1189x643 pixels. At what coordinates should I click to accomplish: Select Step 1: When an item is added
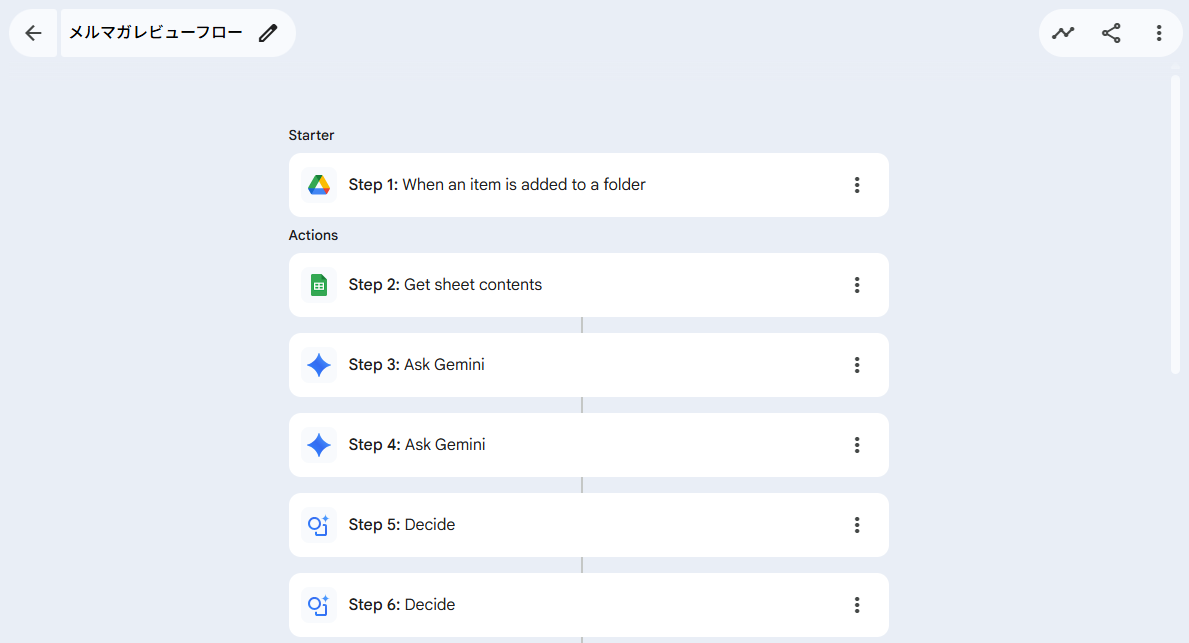[497, 185]
